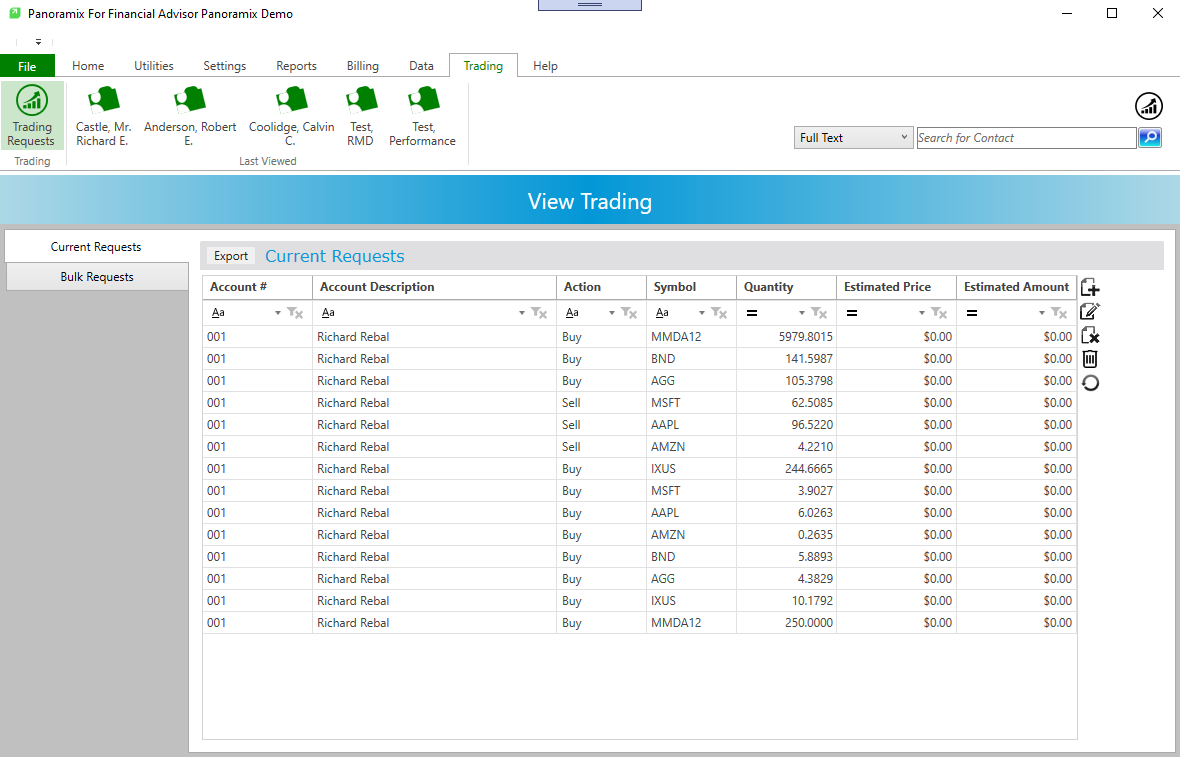
Task: Select the Sell AAPL row
Action: click(x=640, y=424)
